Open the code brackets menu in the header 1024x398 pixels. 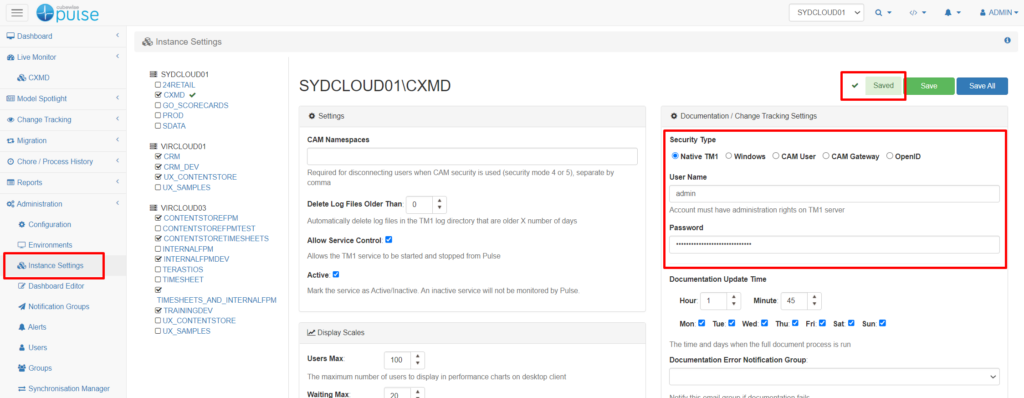[918, 12]
